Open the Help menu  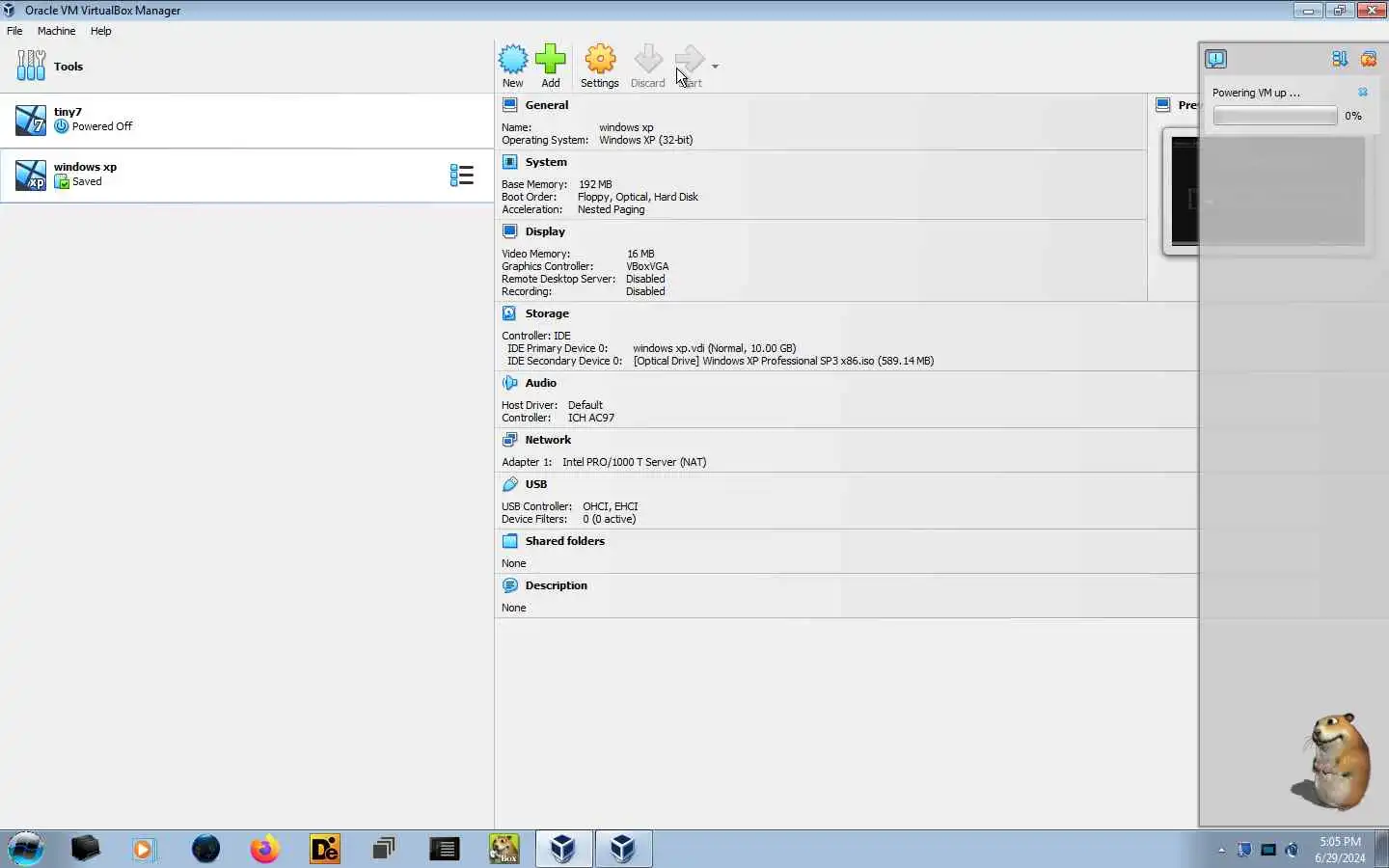(x=101, y=31)
